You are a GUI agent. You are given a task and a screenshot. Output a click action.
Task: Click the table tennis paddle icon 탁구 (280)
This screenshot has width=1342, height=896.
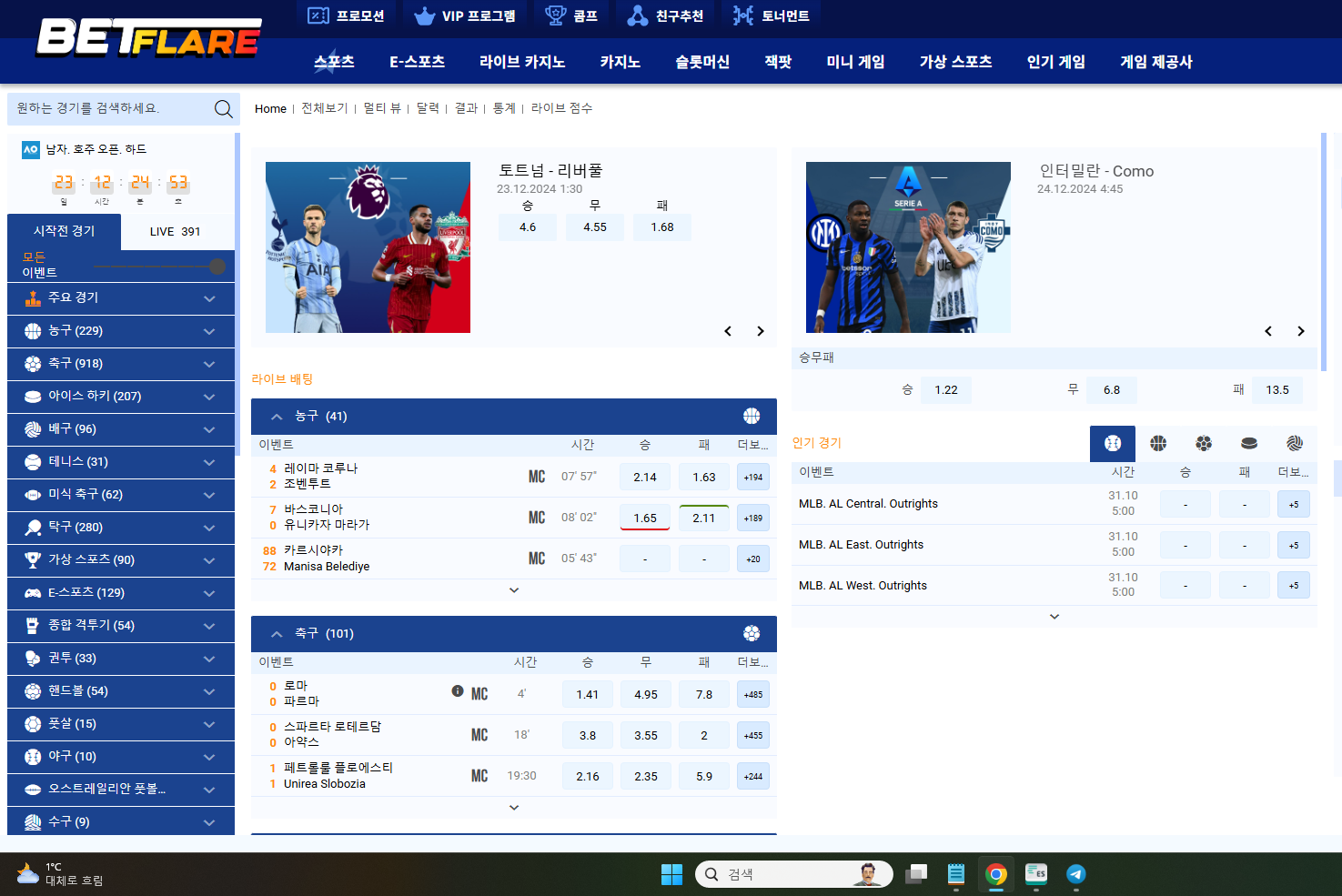[x=33, y=528]
